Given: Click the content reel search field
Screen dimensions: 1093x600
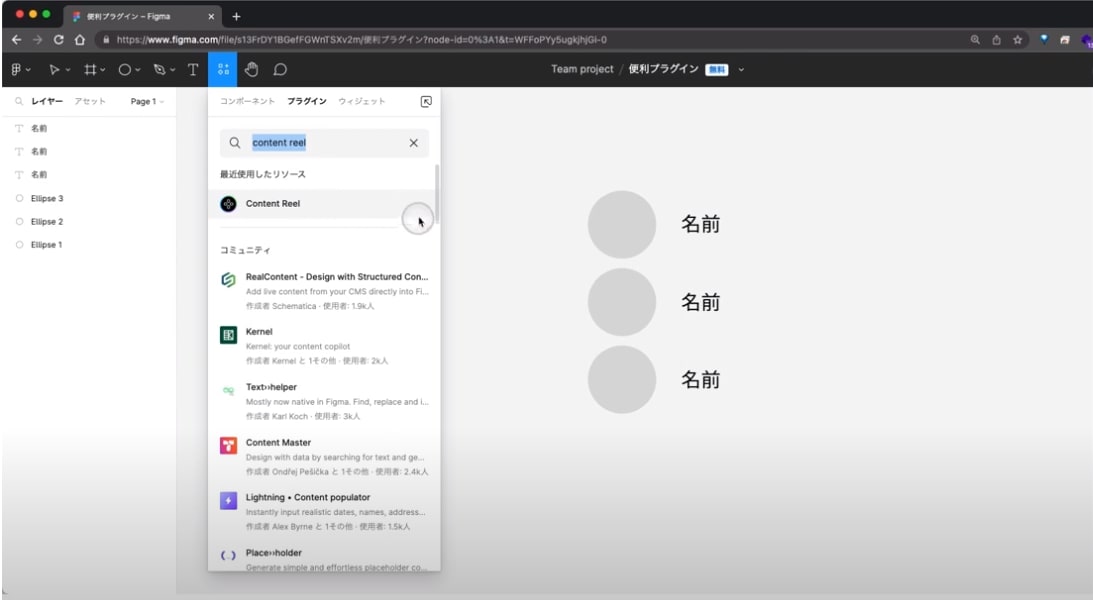Looking at the screenshot, I should coord(324,143).
